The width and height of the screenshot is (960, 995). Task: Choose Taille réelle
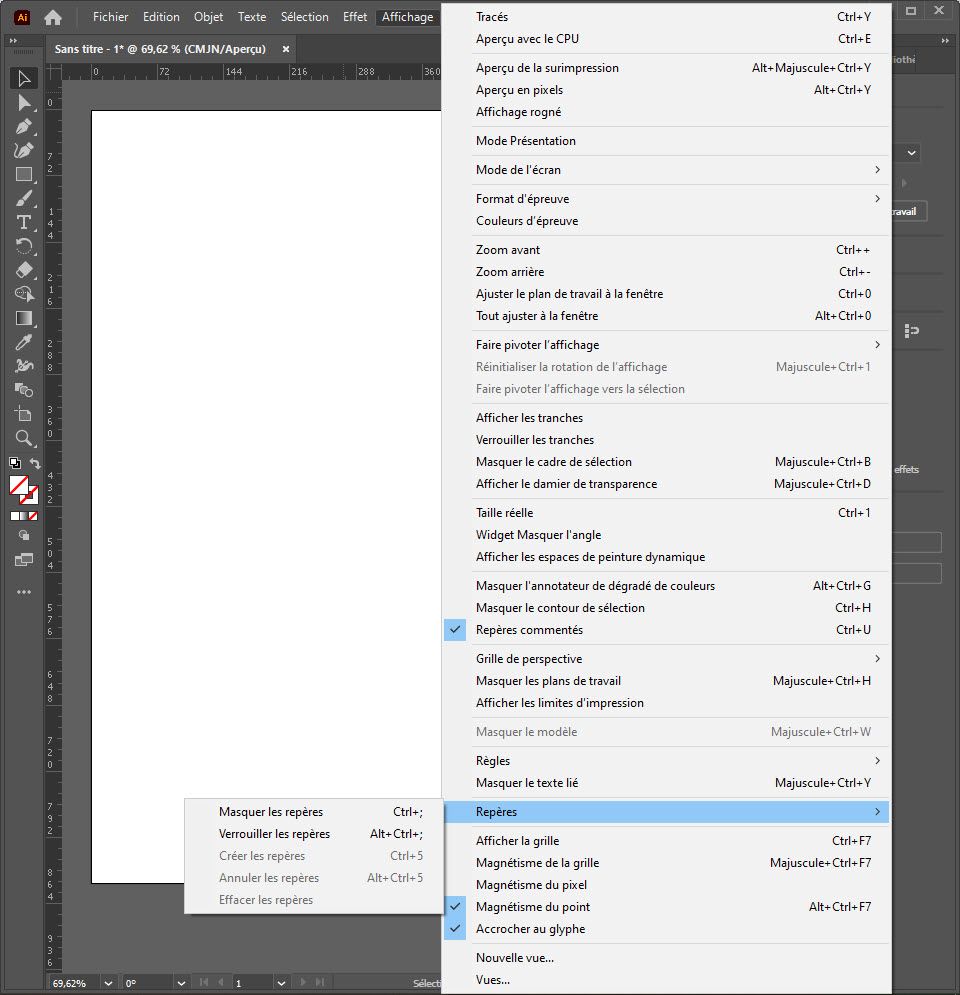pyautogui.click(x=666, y=513)
